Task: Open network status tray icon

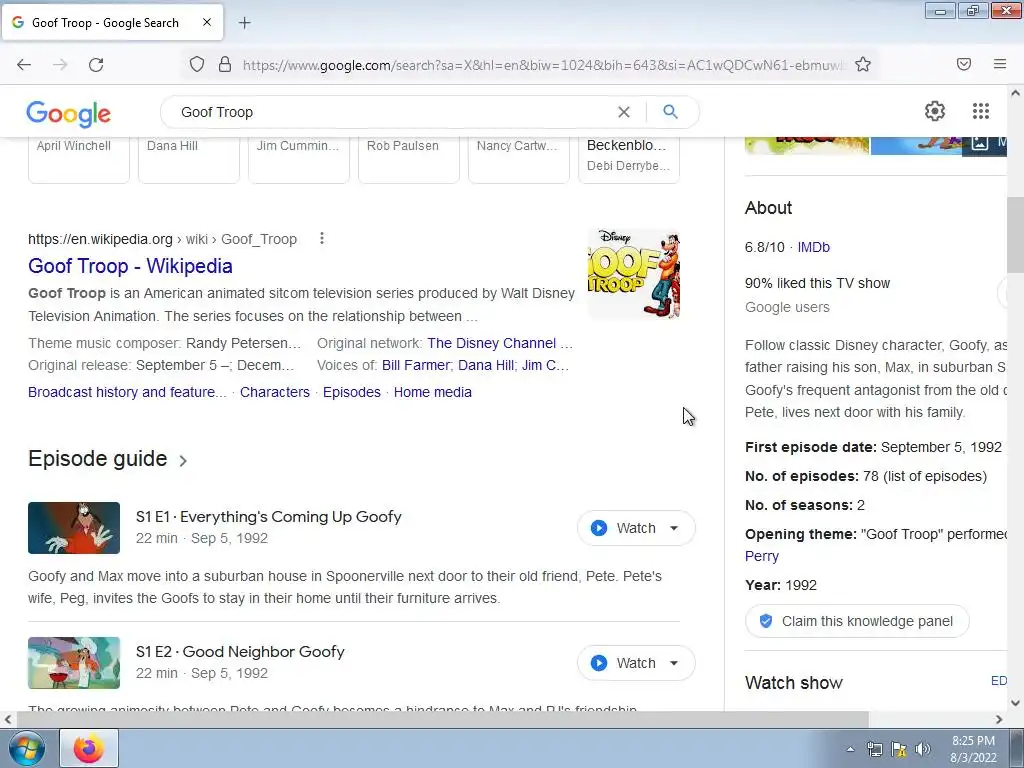Action: 874,749
